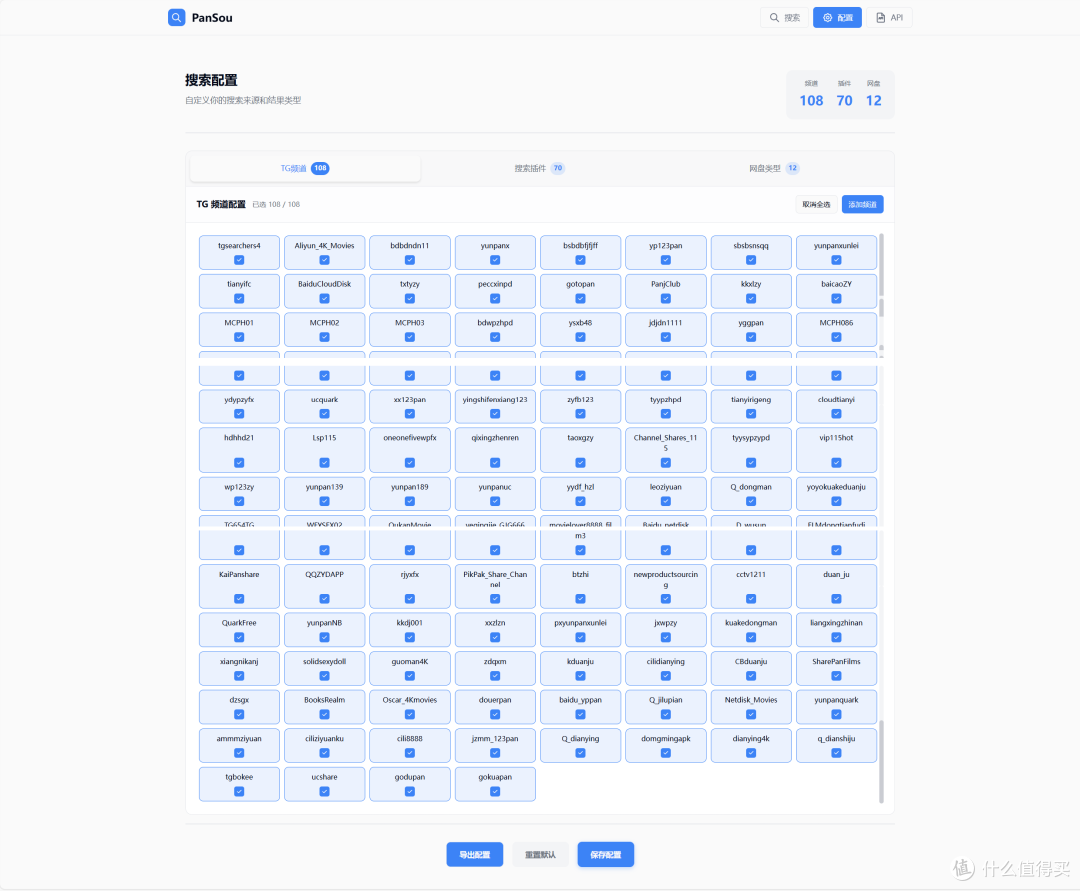Click the 添加频道 button
The image size is (1080, 891).
pos(862,205)
